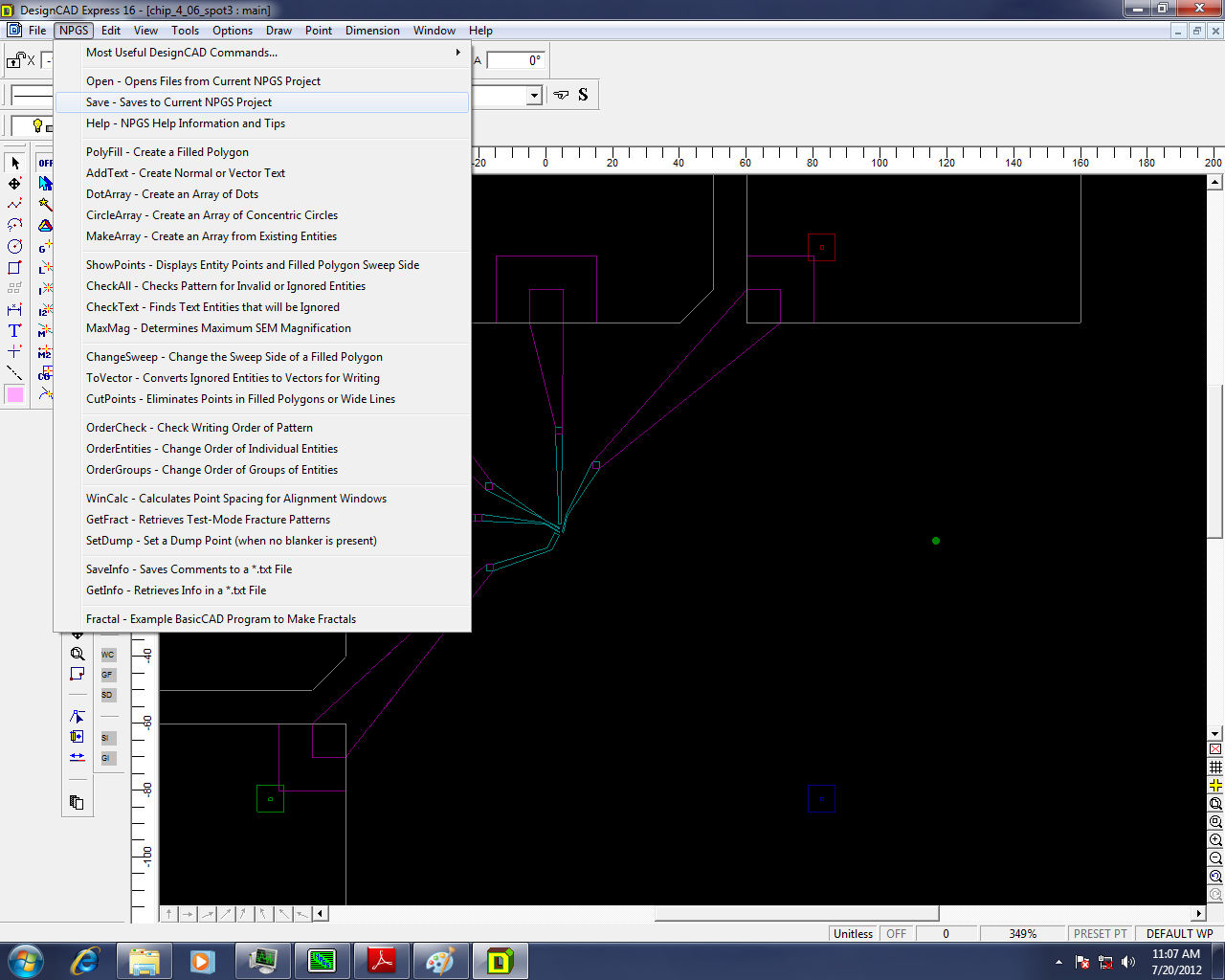Select the arrow pointer tool

point(14,163)
